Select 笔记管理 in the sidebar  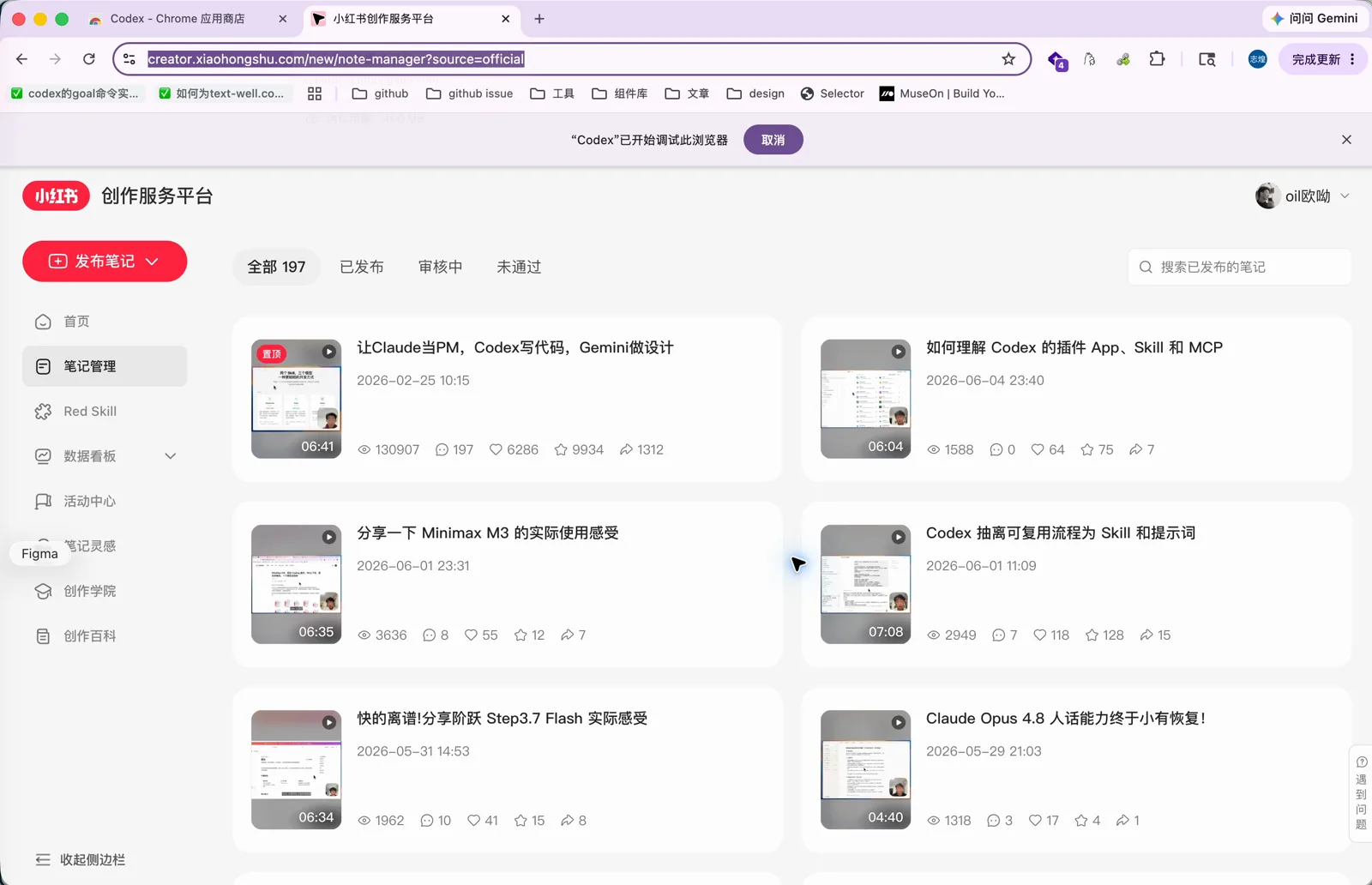point(105,366)
